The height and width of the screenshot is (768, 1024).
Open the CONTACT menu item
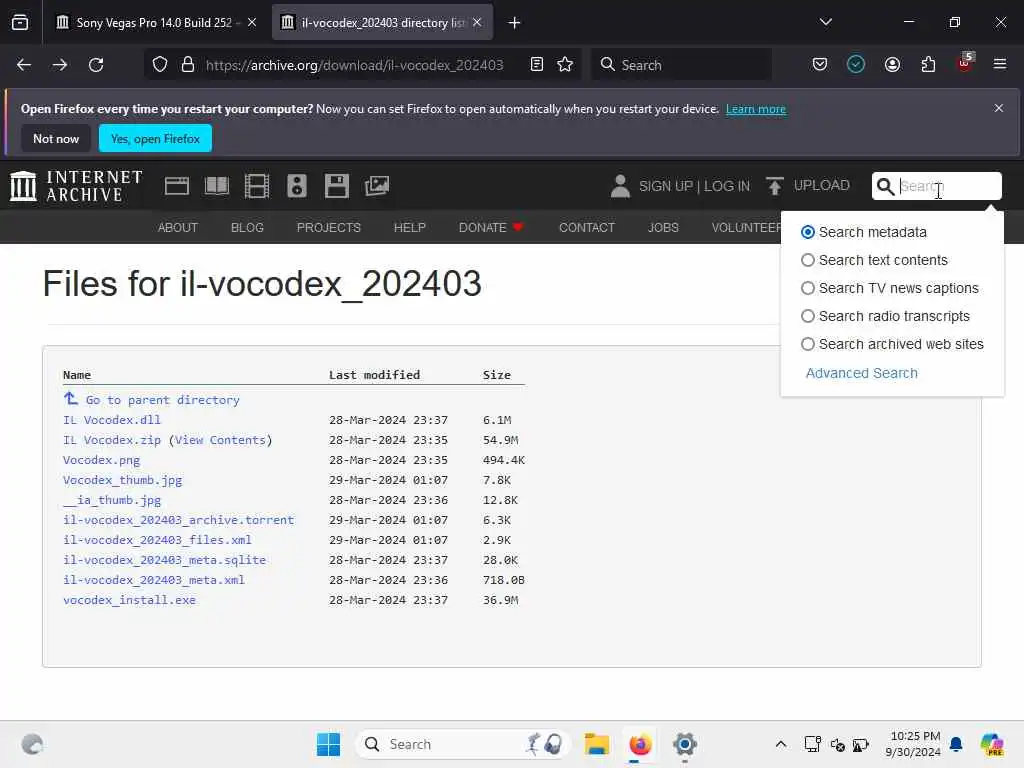click(x=586, y=227)
